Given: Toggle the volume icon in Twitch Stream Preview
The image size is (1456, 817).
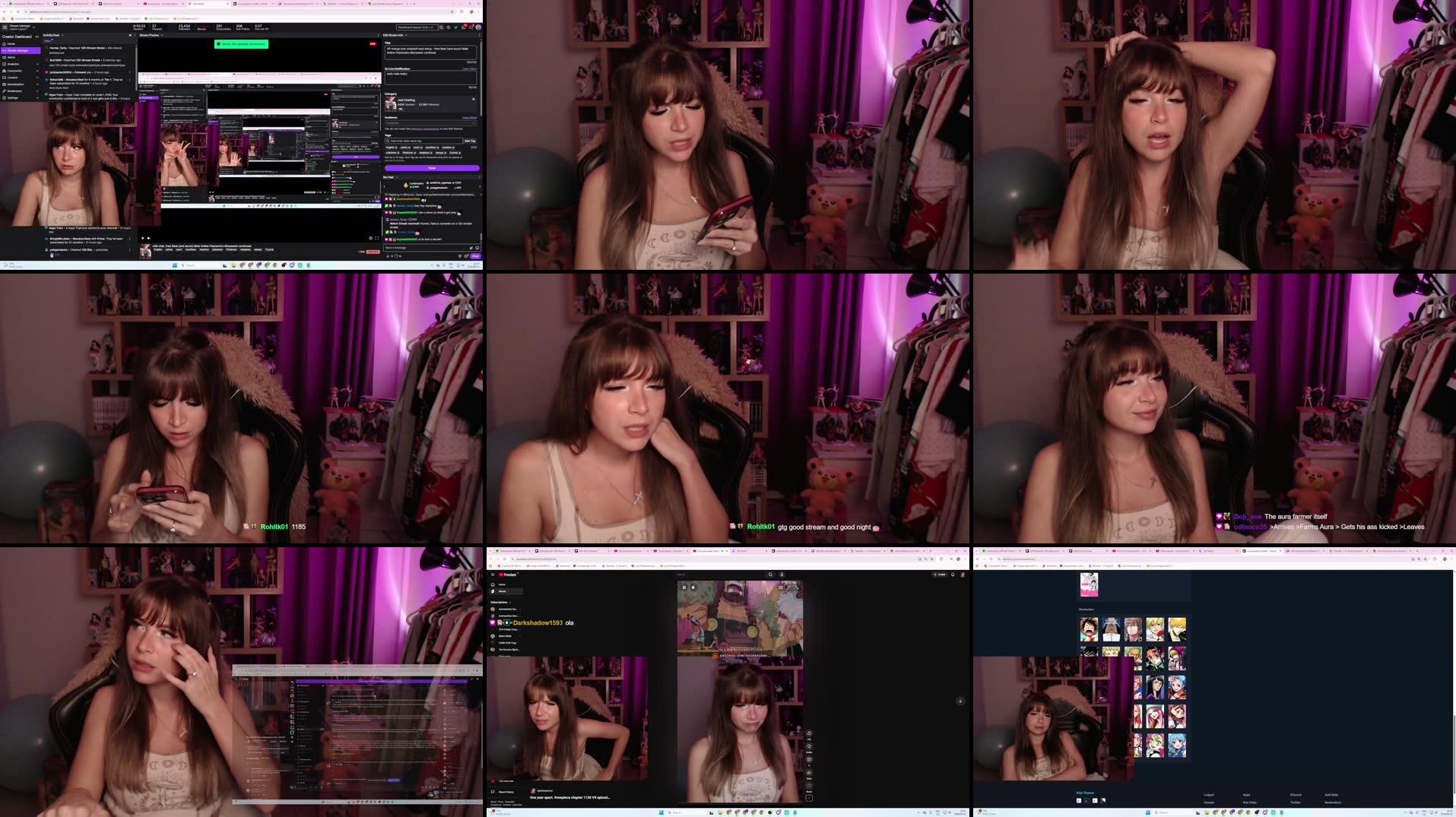Looking at the screenshot, I should [148, 238].
